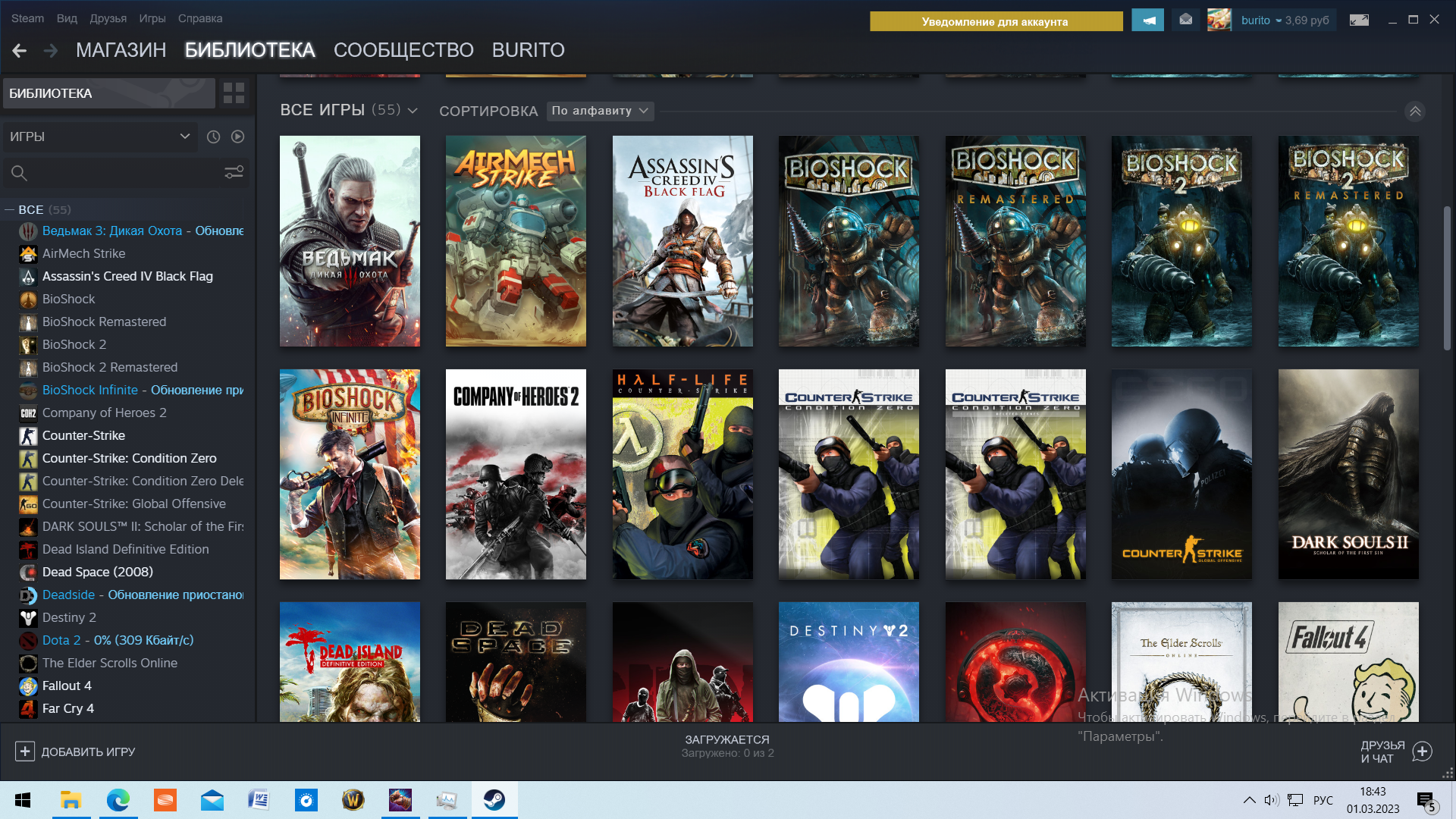
Task: Switch to grid collections view icon
Action: pyautogui.click(x=234, y=93)
